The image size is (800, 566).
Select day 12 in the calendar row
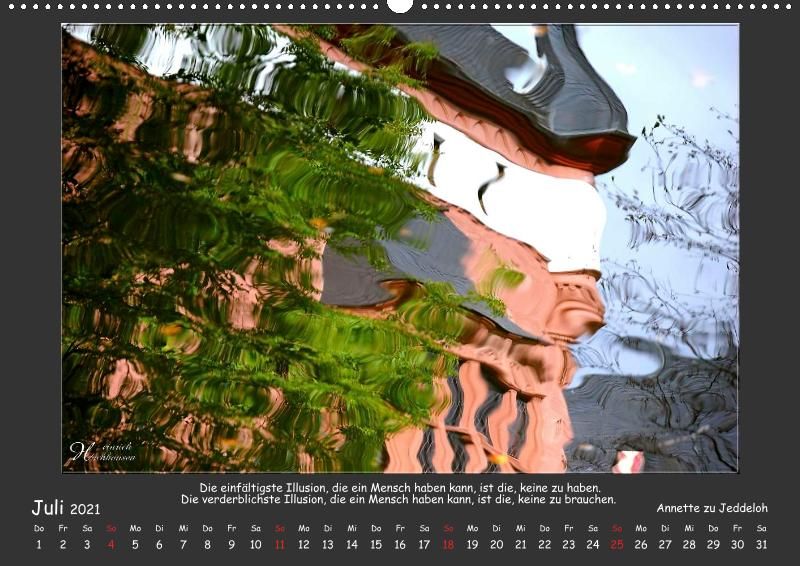point(304,545)
